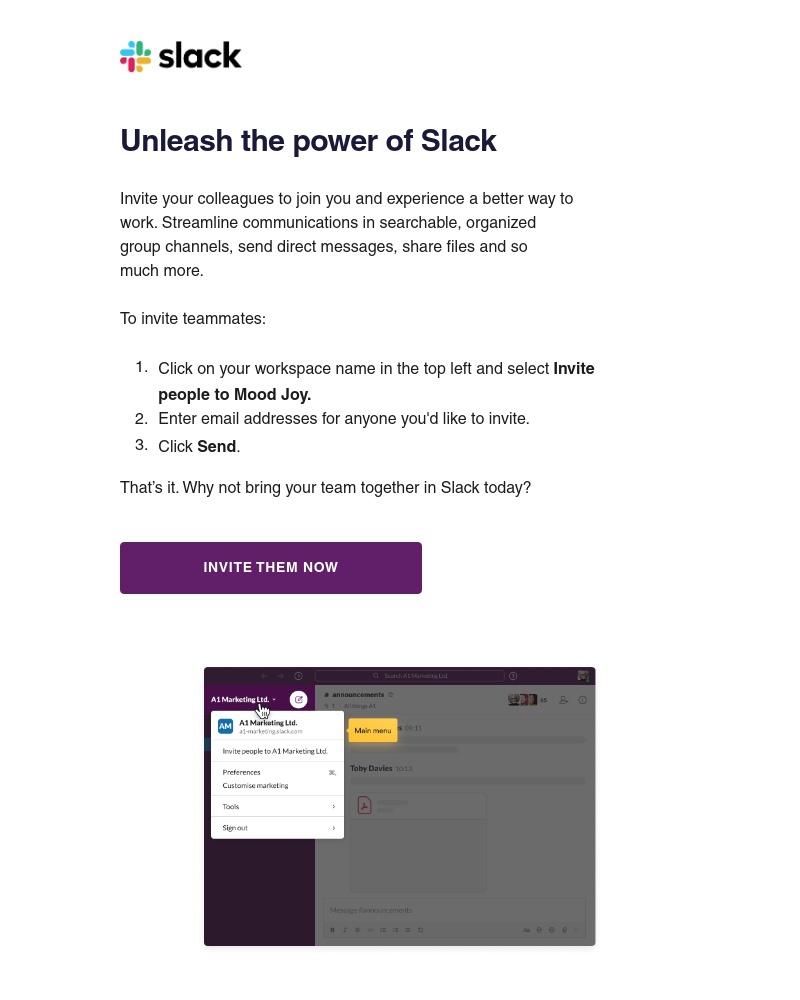The height and width of the screenshot is (1000, 800).
Task: Toggle bold formatting in message composer
Action: [x=331, y=930]
